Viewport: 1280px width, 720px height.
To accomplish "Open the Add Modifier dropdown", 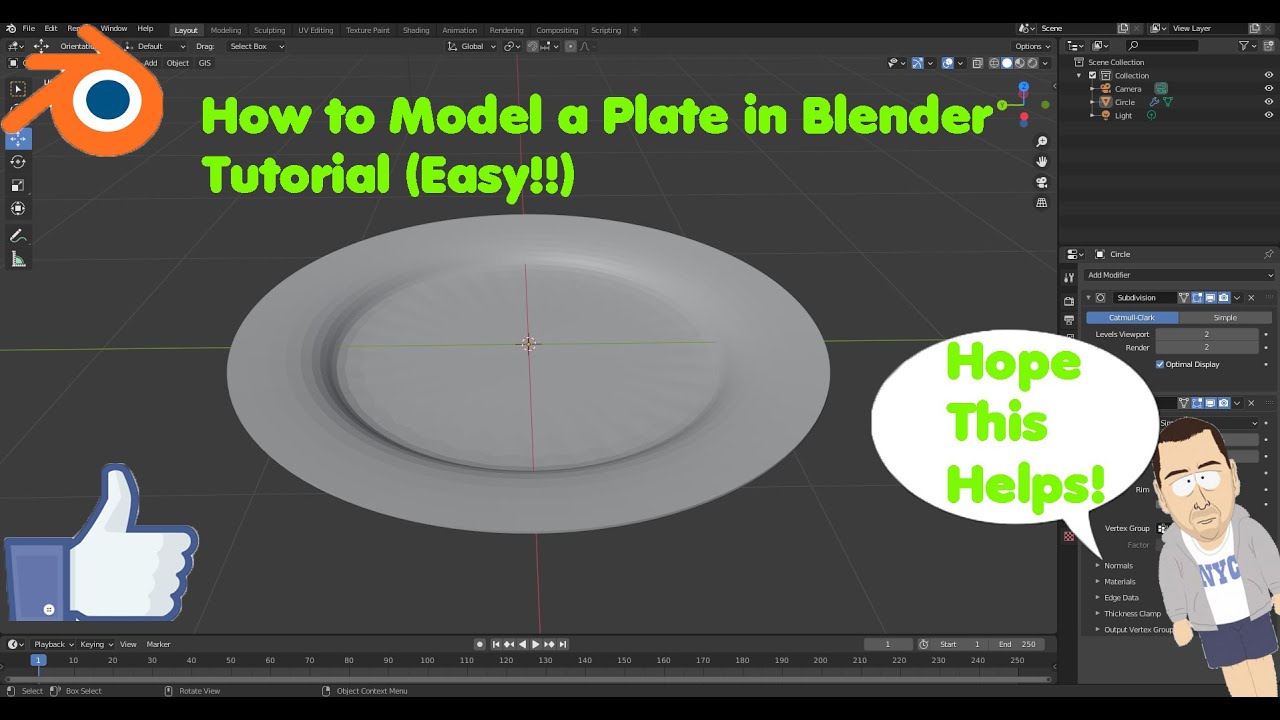I will 1178,275.
